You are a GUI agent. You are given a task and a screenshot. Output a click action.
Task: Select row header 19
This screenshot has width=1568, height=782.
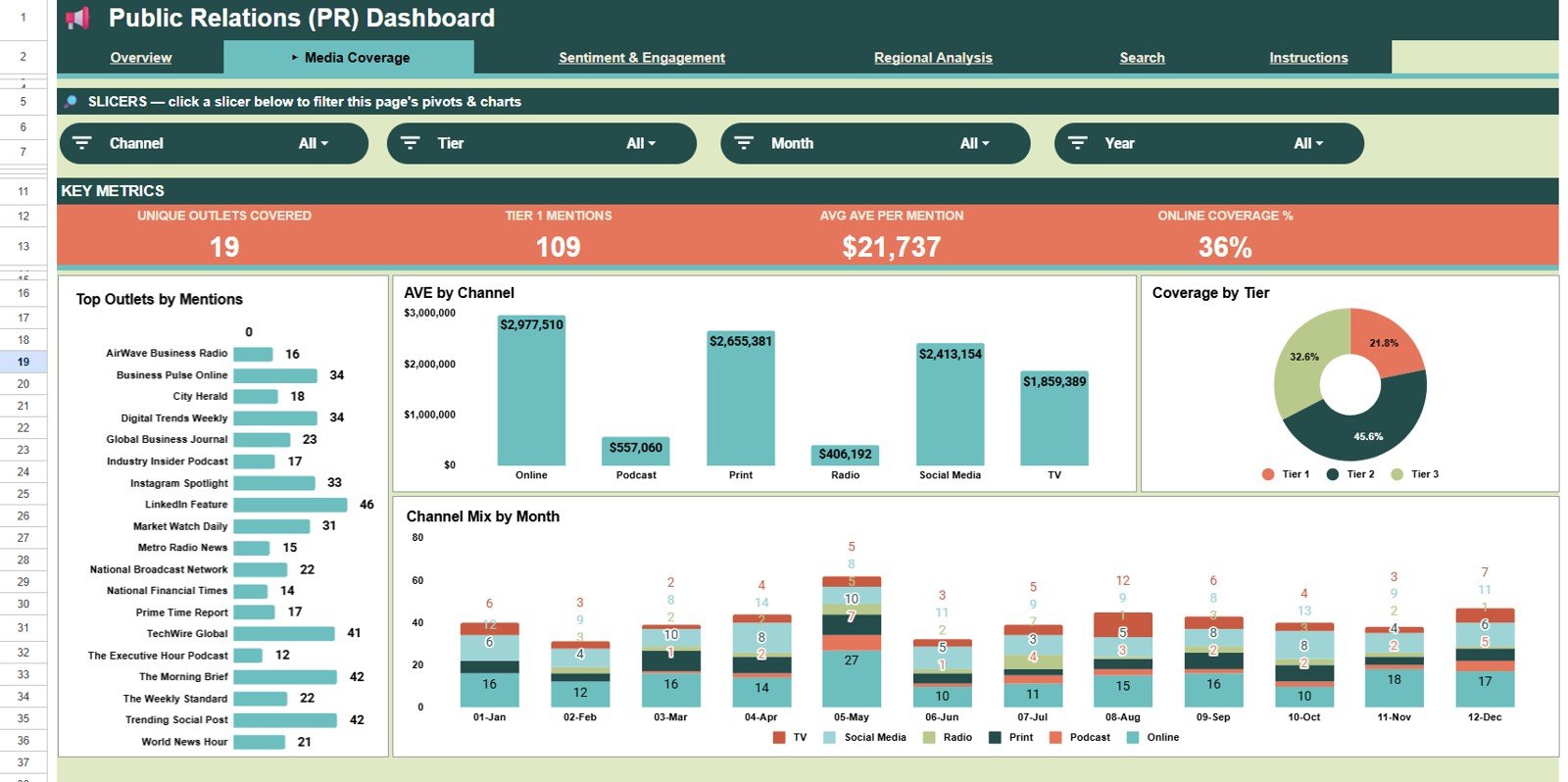point(24,362)
